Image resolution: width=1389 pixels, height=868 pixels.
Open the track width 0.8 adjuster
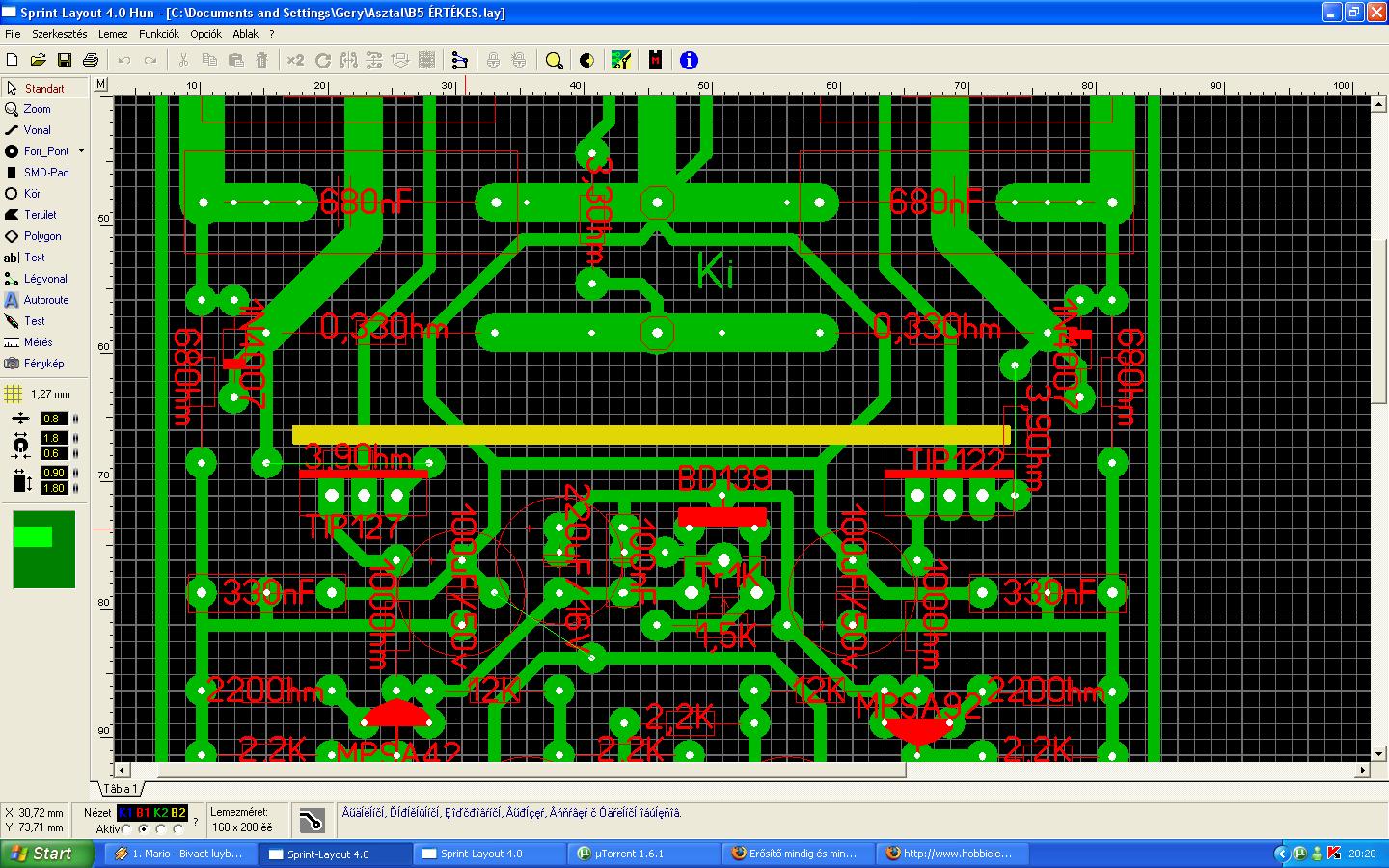(x=54, y=419)
